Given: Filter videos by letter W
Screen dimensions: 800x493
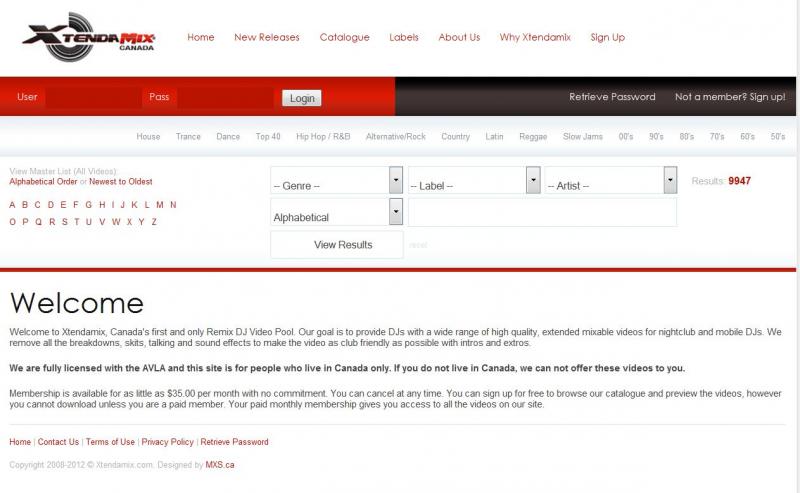Looking at the screenshot, I should click(x=116, y=222).
